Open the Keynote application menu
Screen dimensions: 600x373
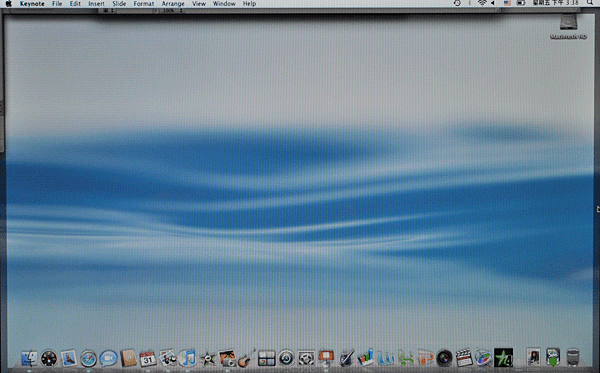32,3
